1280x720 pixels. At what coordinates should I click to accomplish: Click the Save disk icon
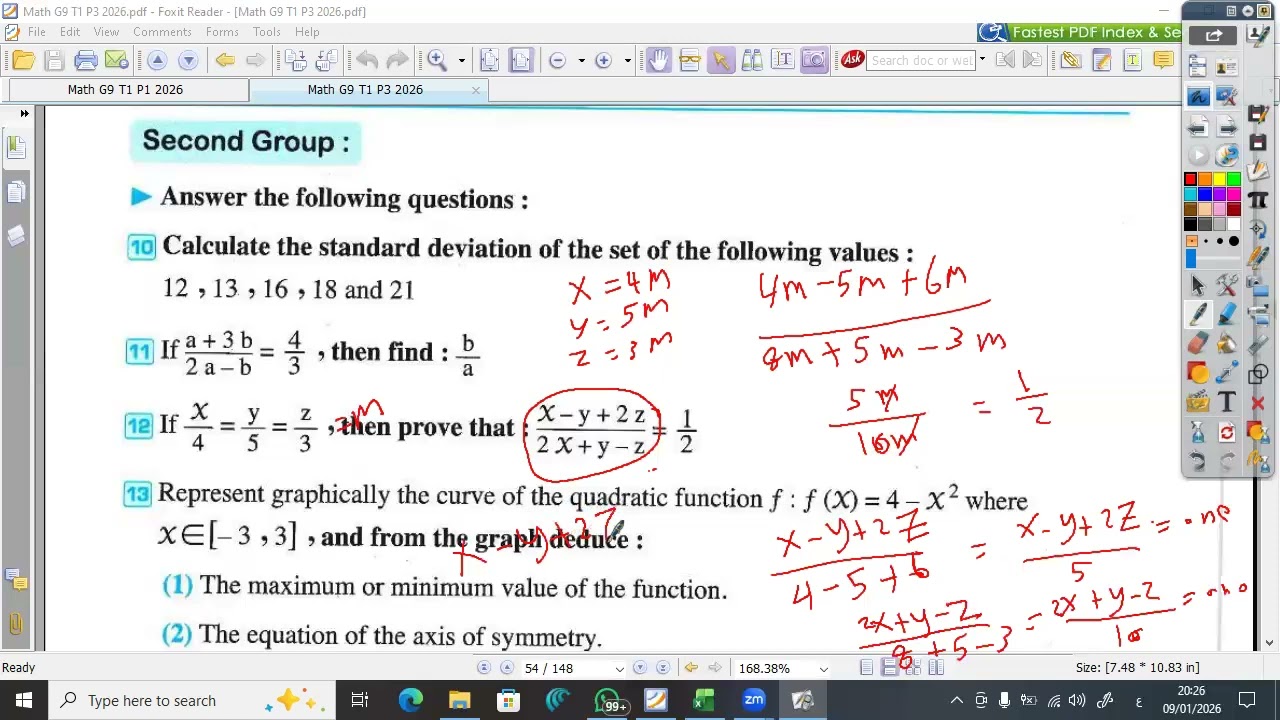(54, 60)
